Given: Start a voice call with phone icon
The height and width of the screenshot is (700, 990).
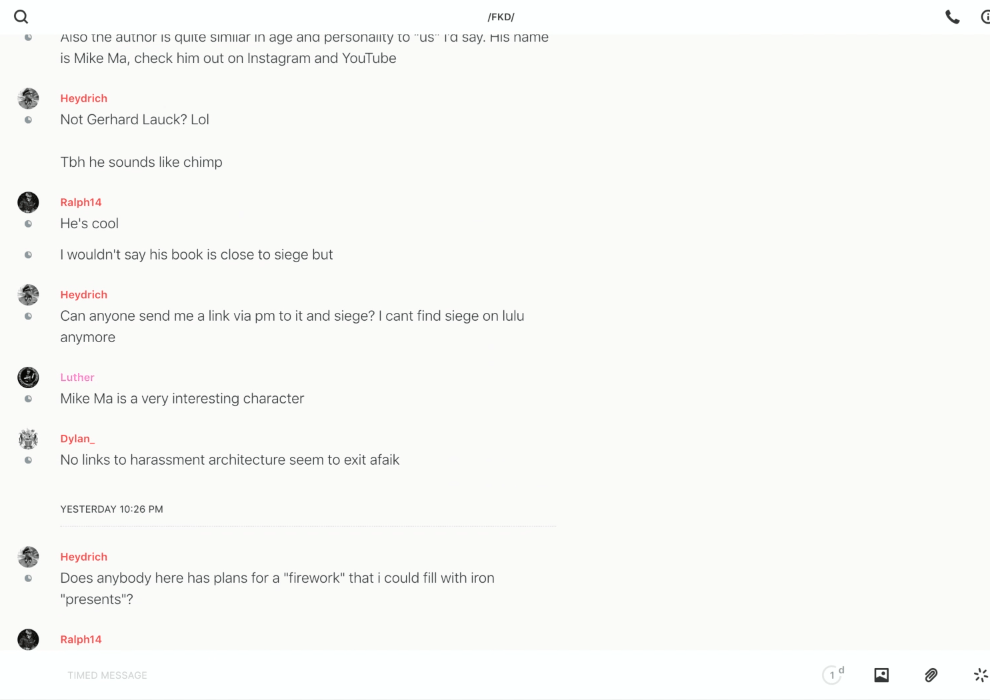Looking at the screenshot, I should pyautogui.click(x=952, y=17).
